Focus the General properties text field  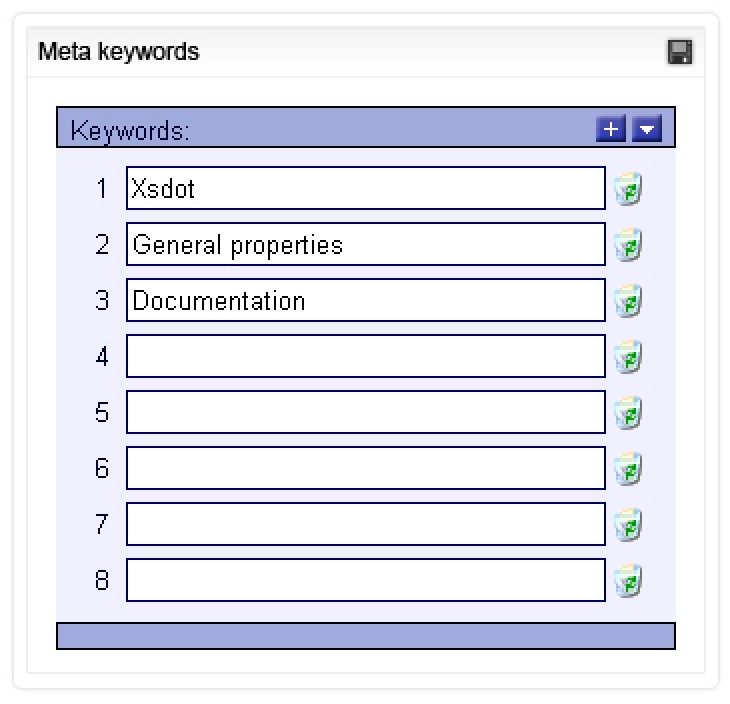pos(365,244)
